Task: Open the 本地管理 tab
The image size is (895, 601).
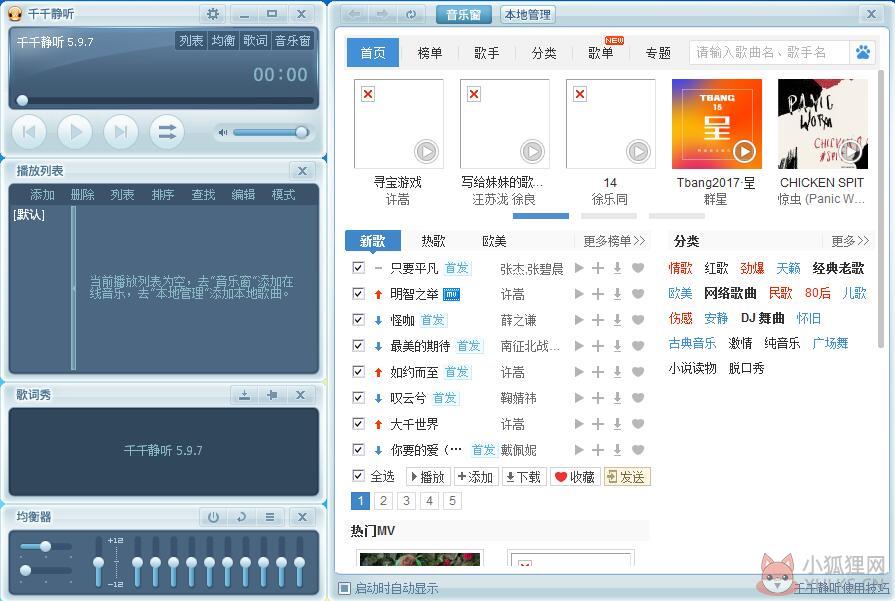Action: click(527, 15)
